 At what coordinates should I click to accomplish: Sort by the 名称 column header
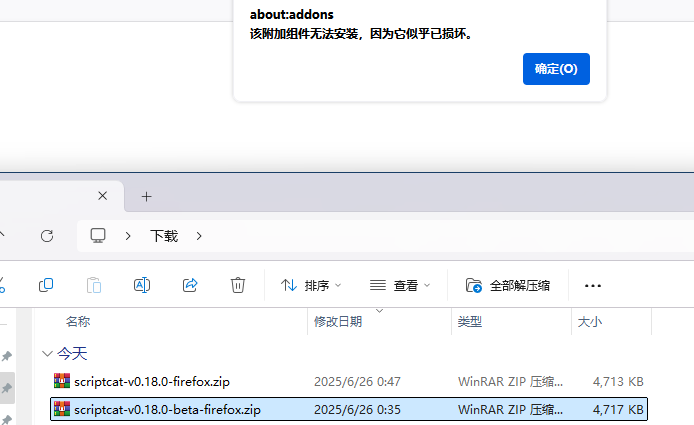[x=78, y=322]
